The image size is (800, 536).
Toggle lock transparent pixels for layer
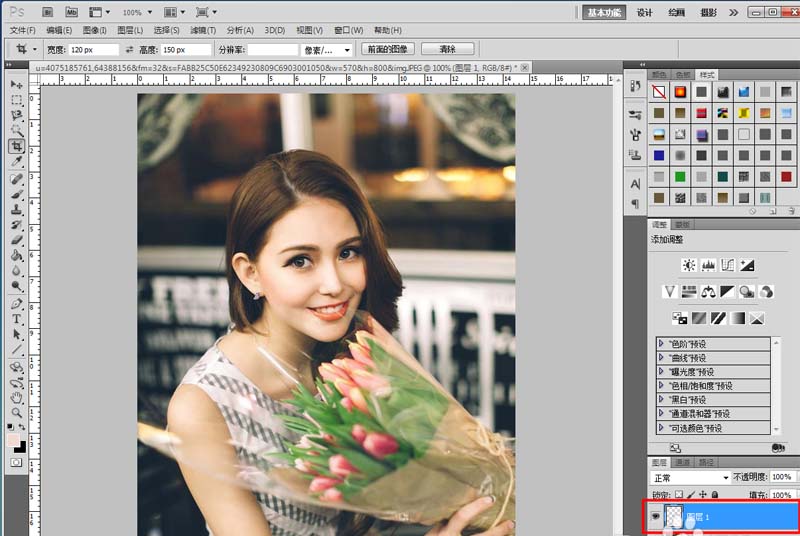[679, 495]
